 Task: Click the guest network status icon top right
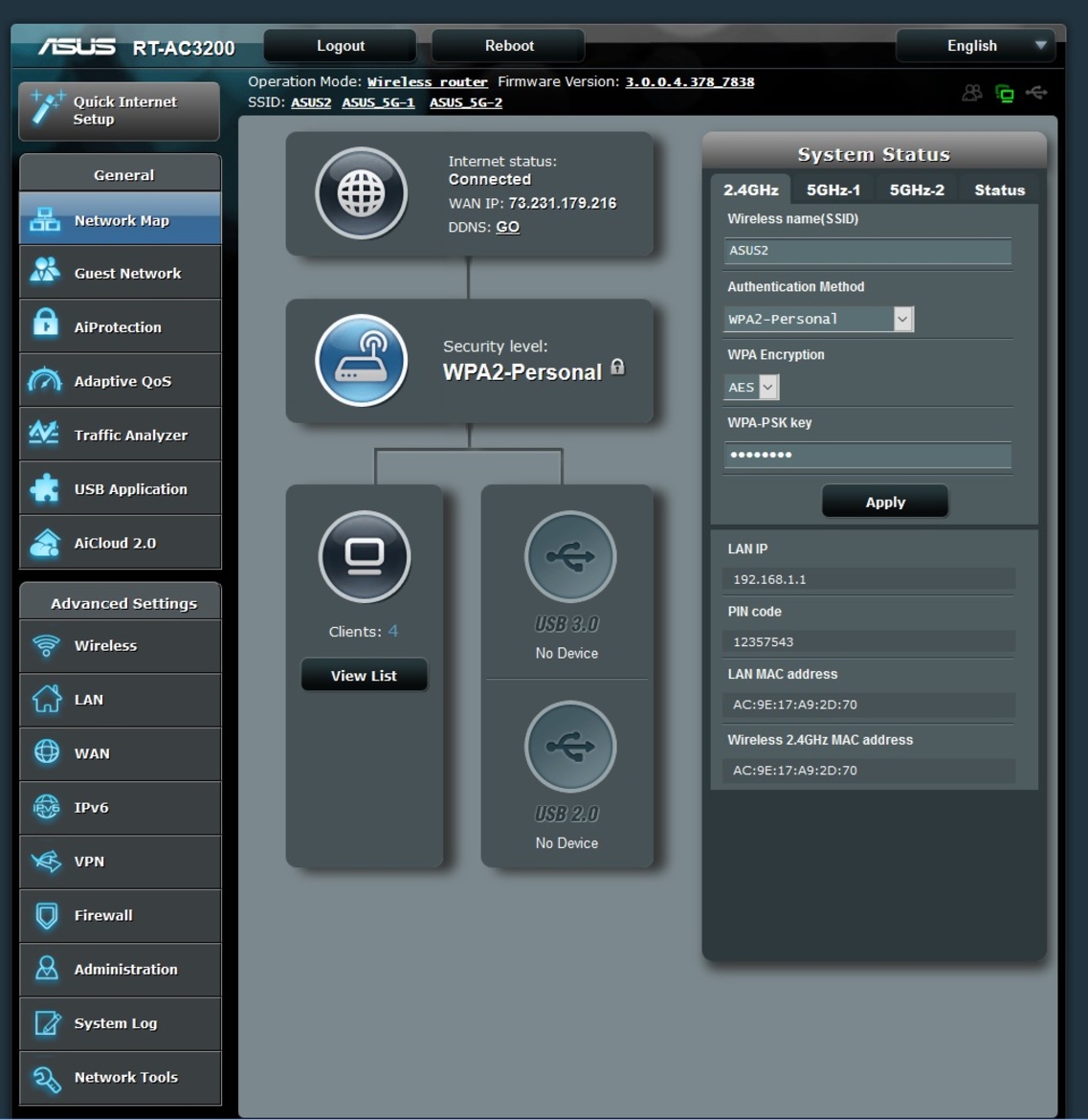pyautogui.click(x=971, y=92)
